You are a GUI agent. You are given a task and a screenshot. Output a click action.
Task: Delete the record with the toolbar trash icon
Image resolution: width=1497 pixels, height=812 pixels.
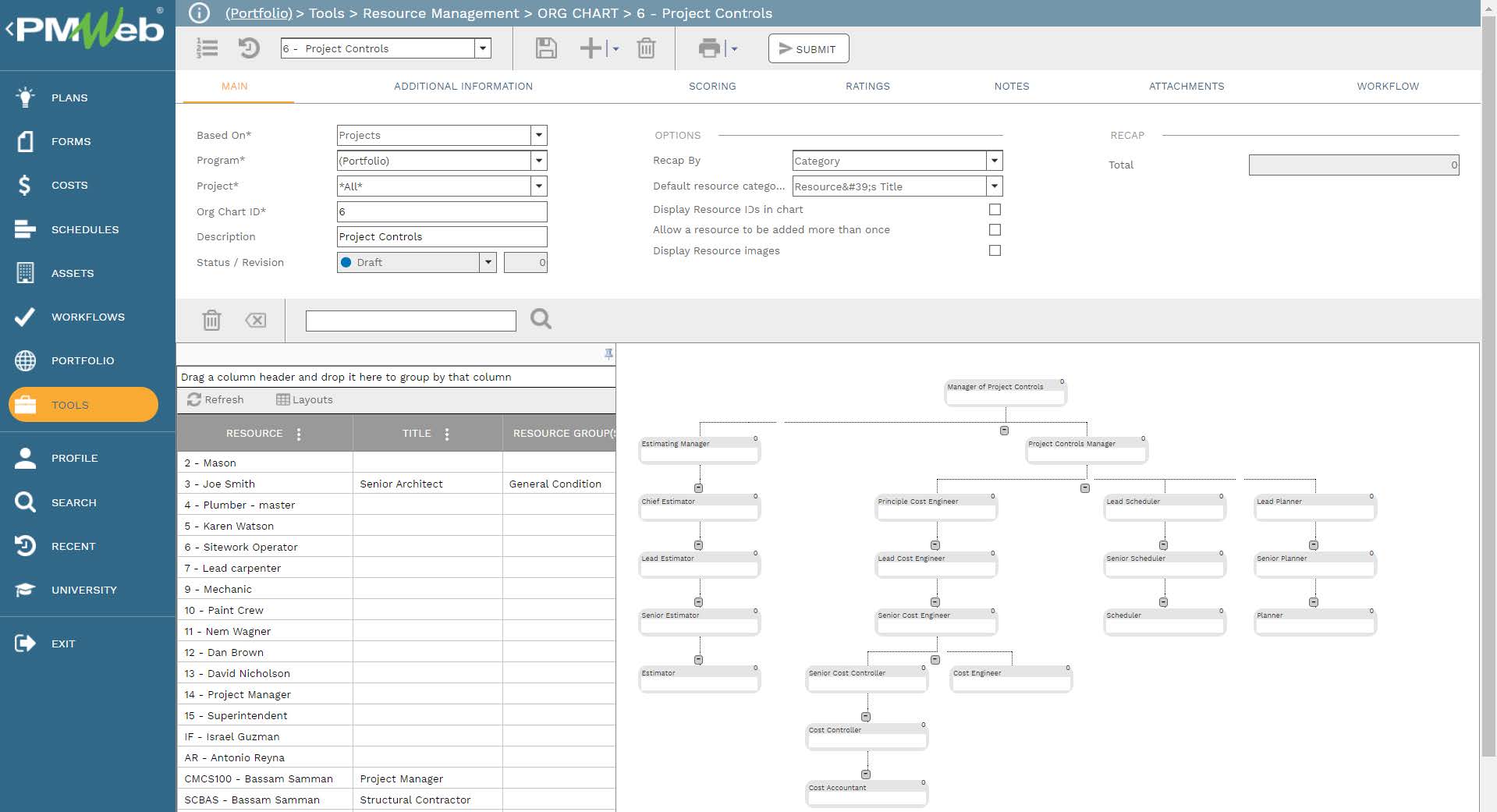[646, 48]
